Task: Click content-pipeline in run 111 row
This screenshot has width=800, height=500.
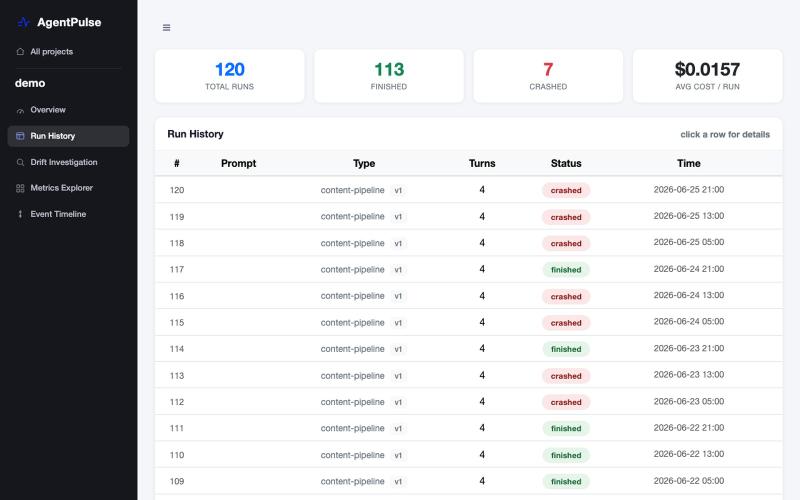Action: pyautogui.click(x=353, y=429)
